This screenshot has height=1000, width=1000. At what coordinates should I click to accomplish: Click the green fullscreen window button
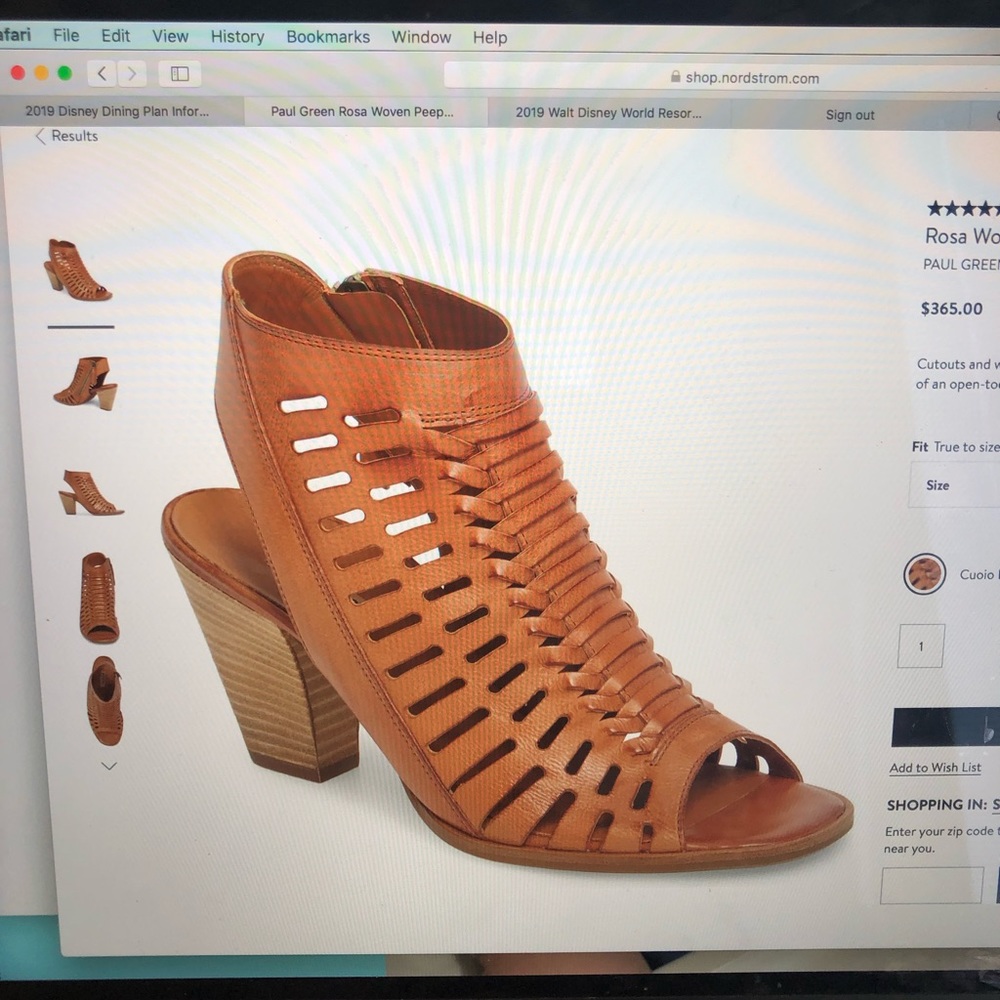click(64, 73)
